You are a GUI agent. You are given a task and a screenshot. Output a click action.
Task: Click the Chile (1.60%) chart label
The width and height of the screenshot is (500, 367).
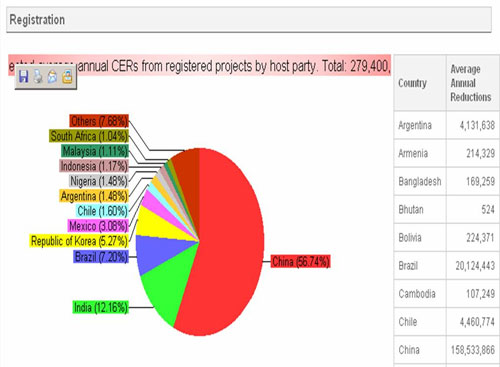[x=102, y=211]
